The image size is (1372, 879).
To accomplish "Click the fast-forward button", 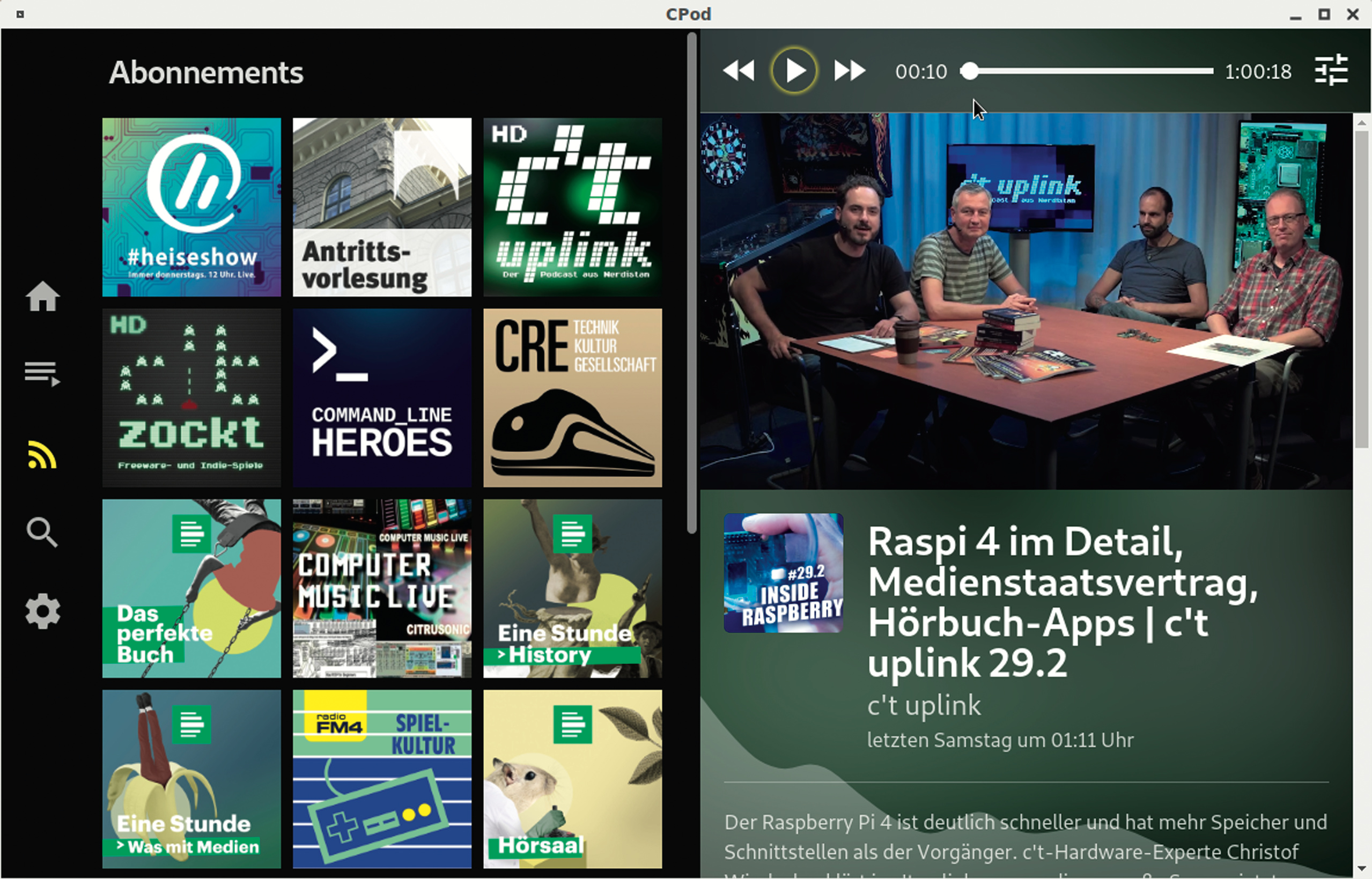I will 849,71.
